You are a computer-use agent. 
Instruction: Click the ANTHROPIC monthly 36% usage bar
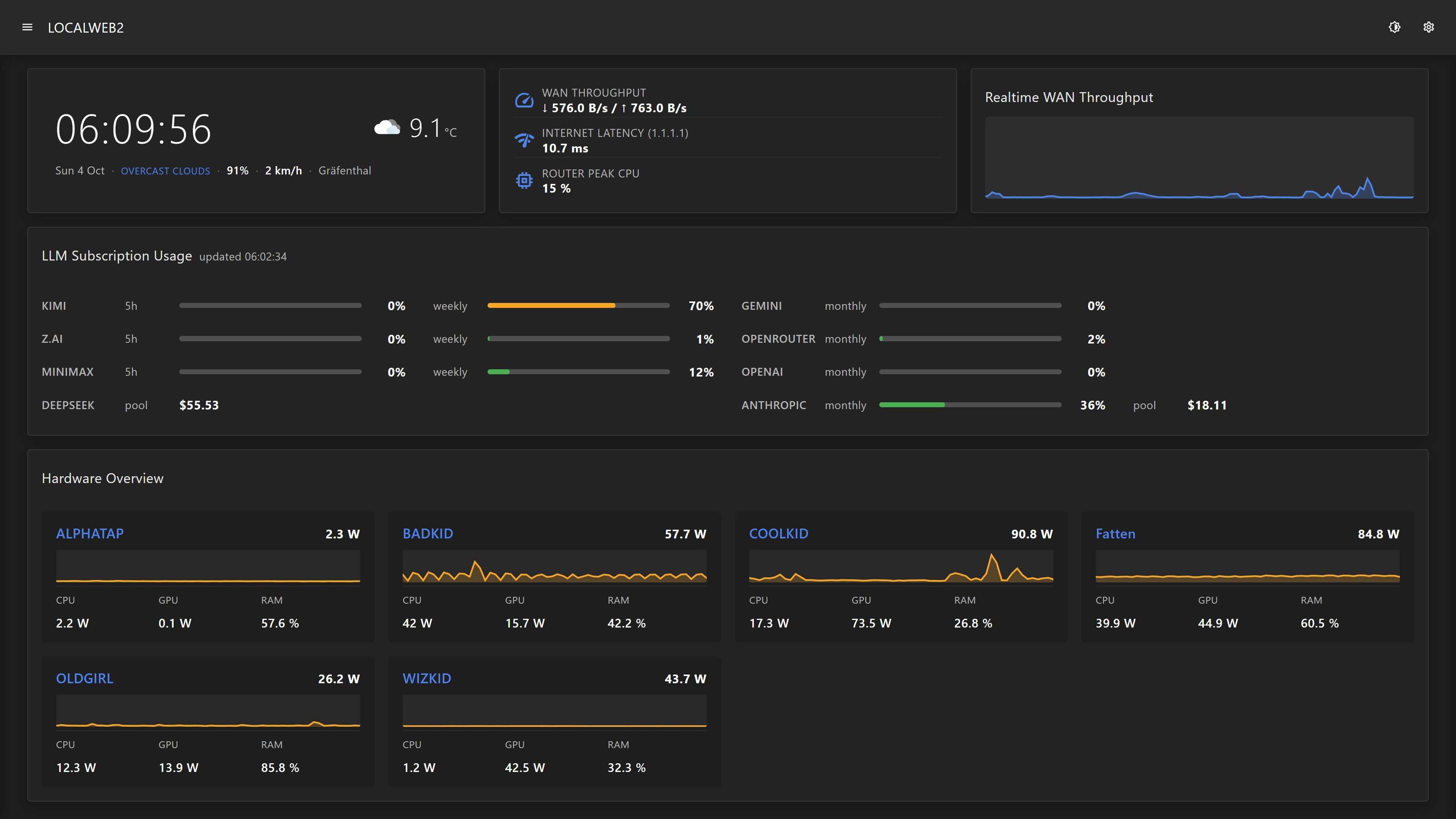tap(970, 405)
